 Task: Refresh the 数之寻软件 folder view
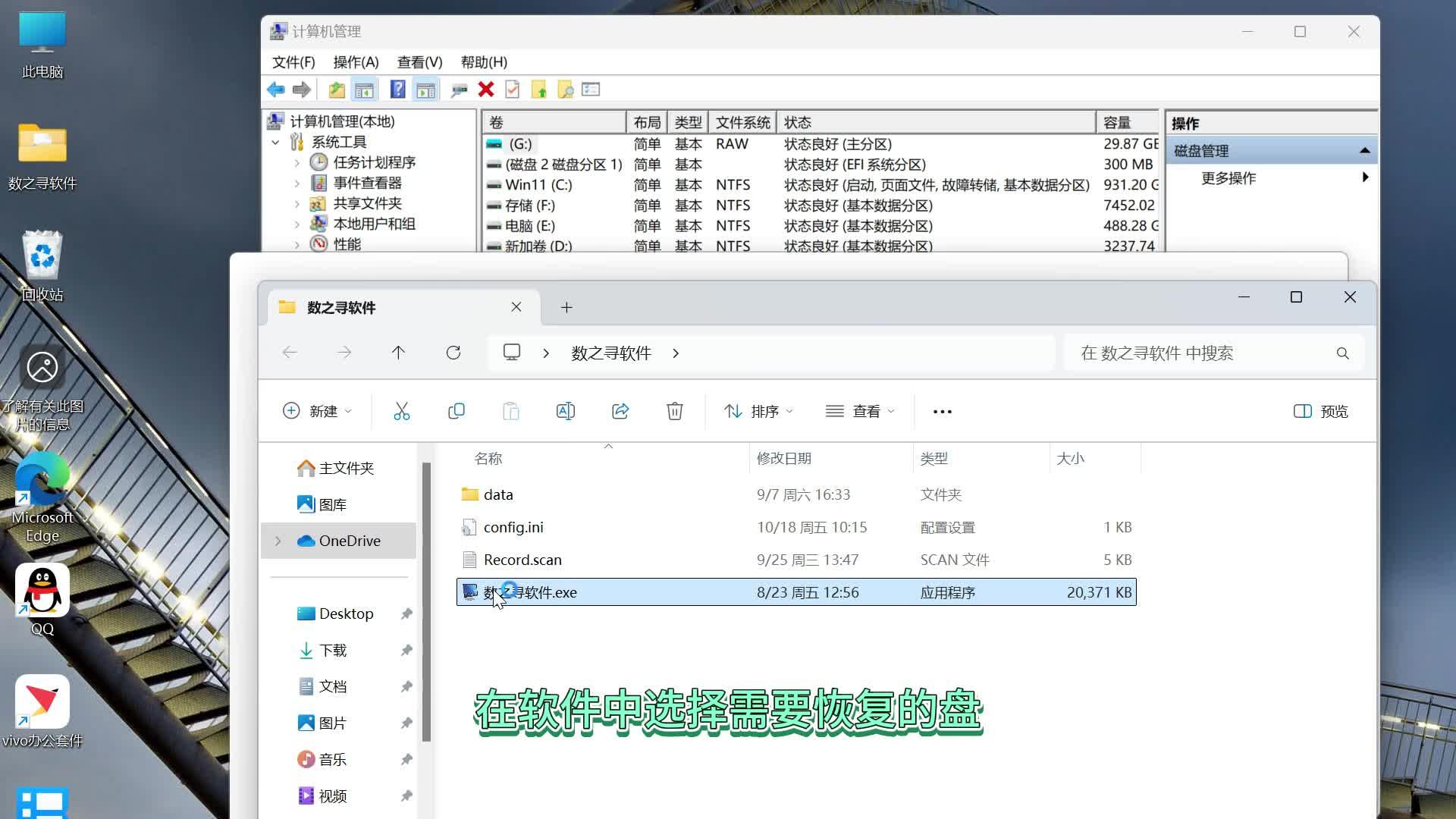[x=453, y=353]
